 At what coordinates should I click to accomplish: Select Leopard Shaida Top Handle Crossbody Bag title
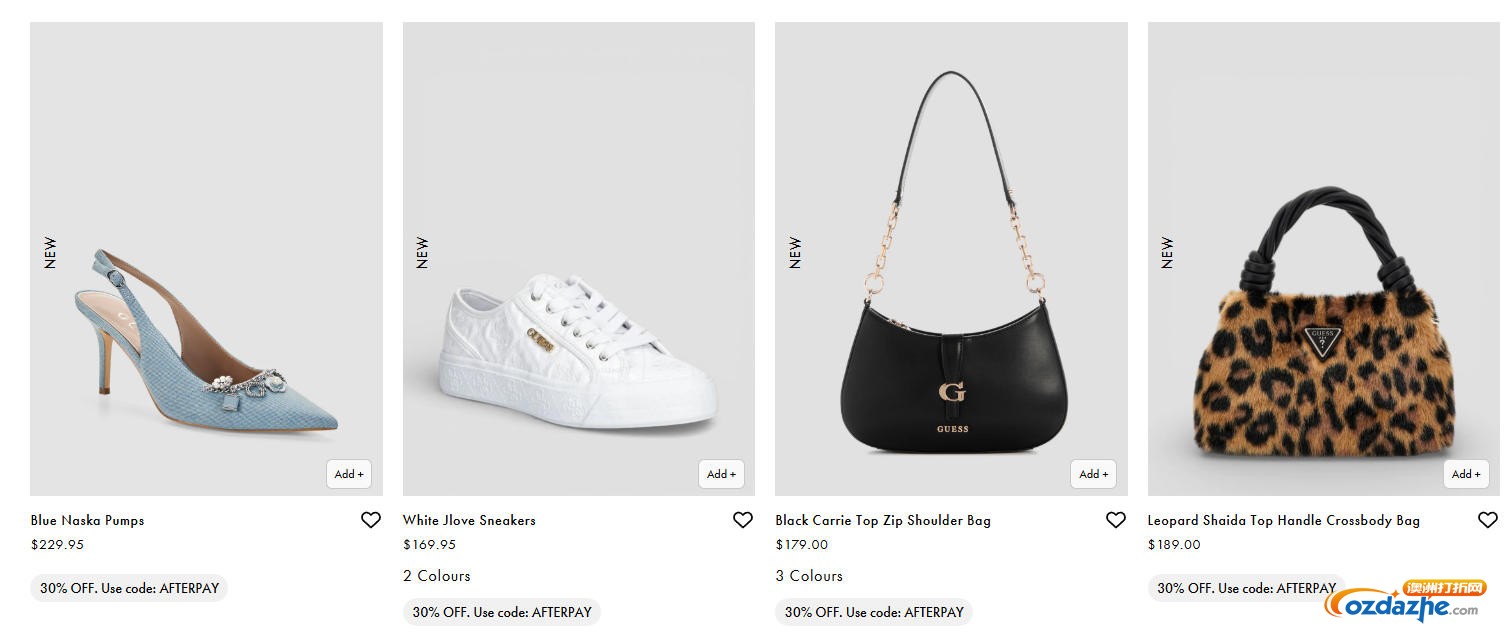1283,520
